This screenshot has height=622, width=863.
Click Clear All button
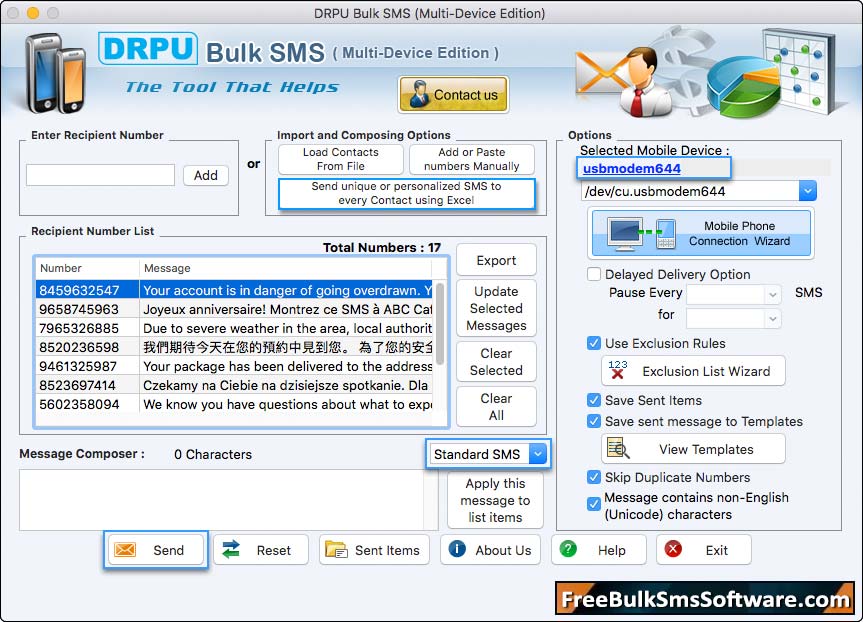[x=496, y=407]
